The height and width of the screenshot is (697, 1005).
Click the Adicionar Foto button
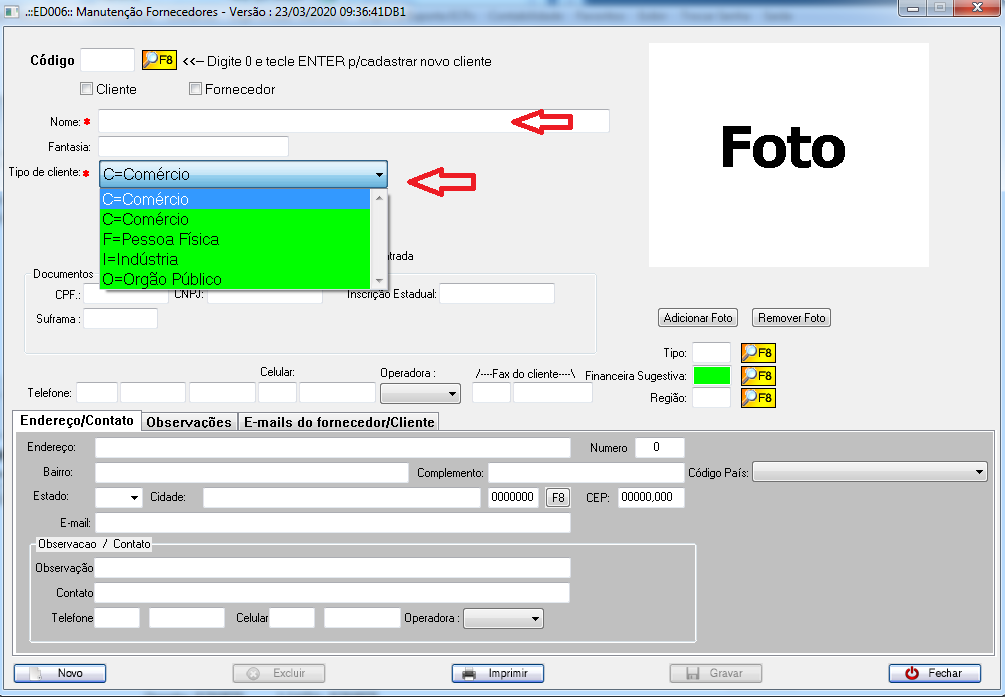[x=698, y=318]
